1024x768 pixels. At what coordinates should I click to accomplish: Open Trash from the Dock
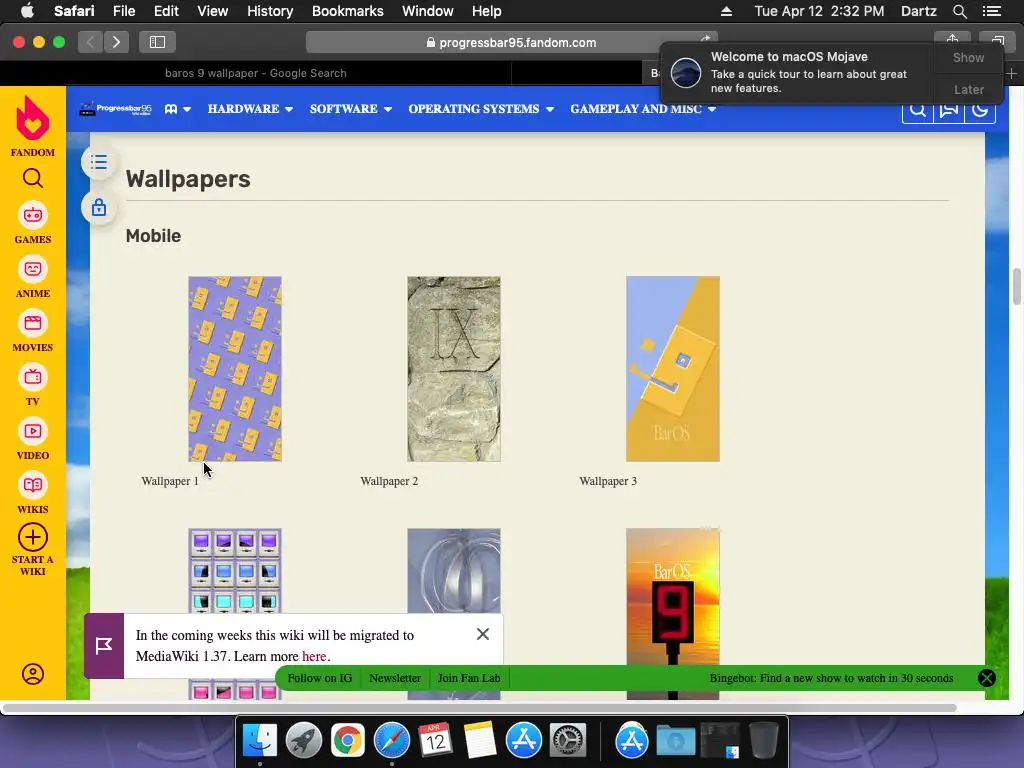763,741
